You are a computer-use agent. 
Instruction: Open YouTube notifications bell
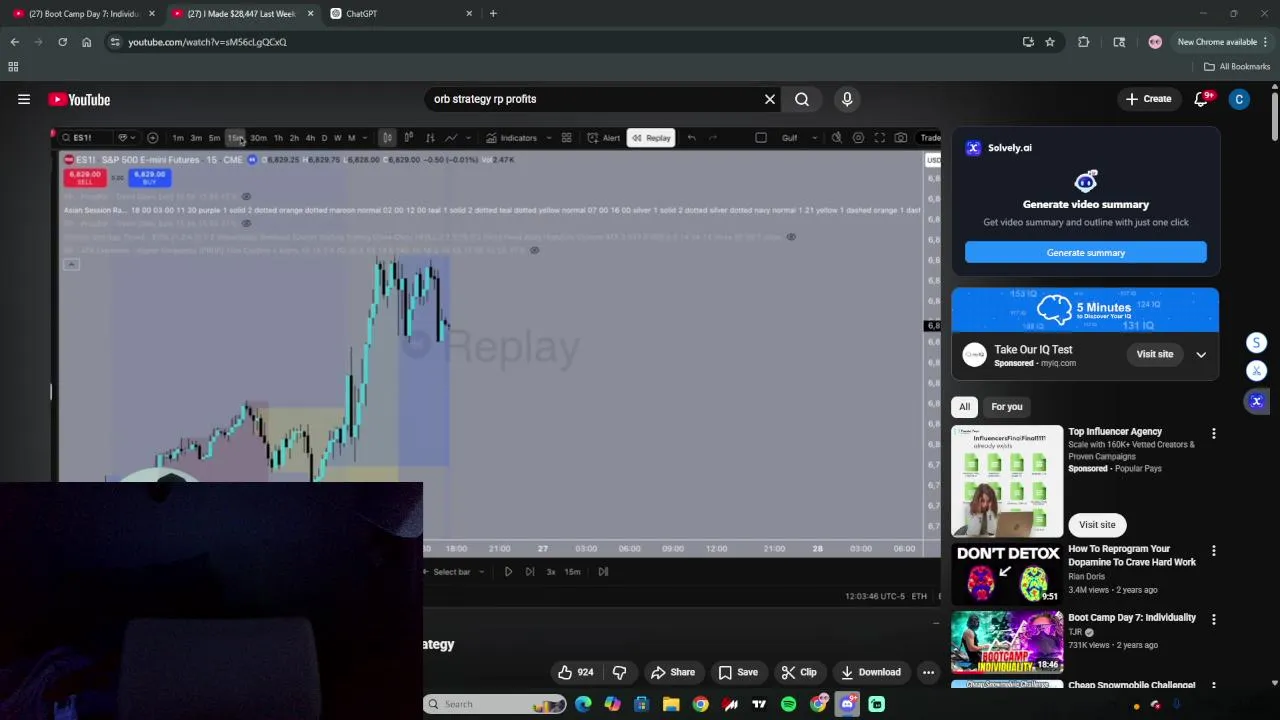click(x=1201, y=99)
